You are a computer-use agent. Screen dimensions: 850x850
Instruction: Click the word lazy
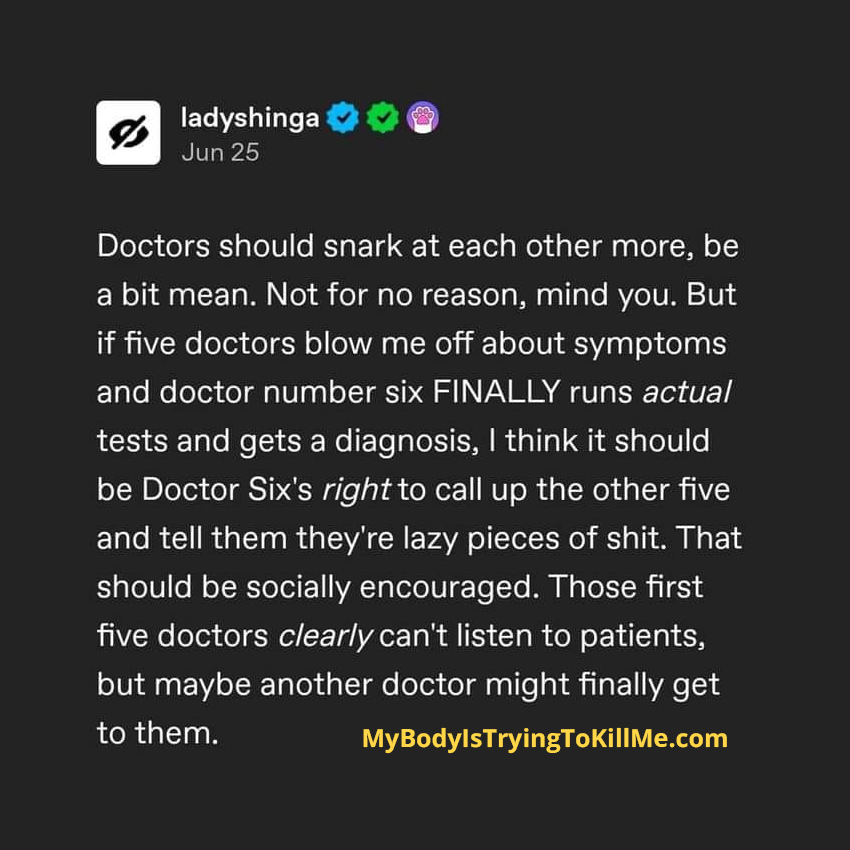point(430,540)
